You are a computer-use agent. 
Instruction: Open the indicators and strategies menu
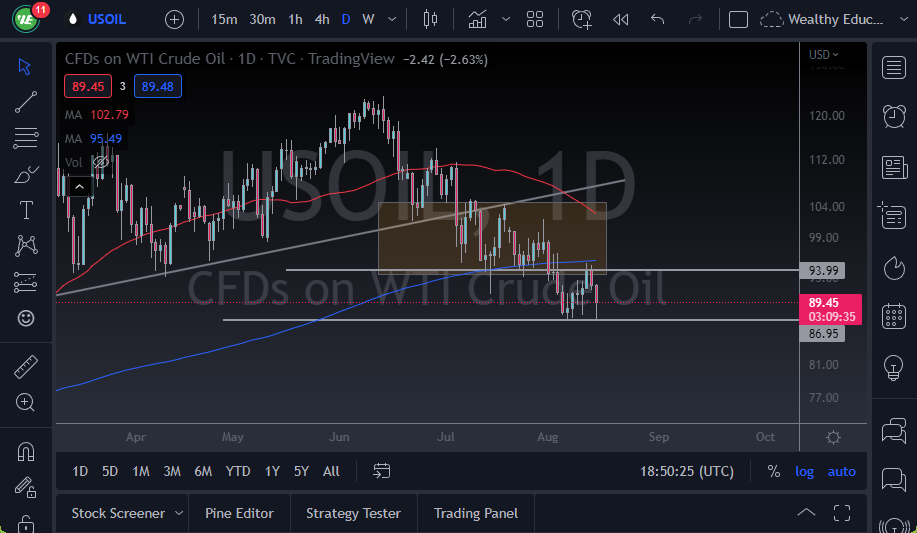click(x=477, y=19)
